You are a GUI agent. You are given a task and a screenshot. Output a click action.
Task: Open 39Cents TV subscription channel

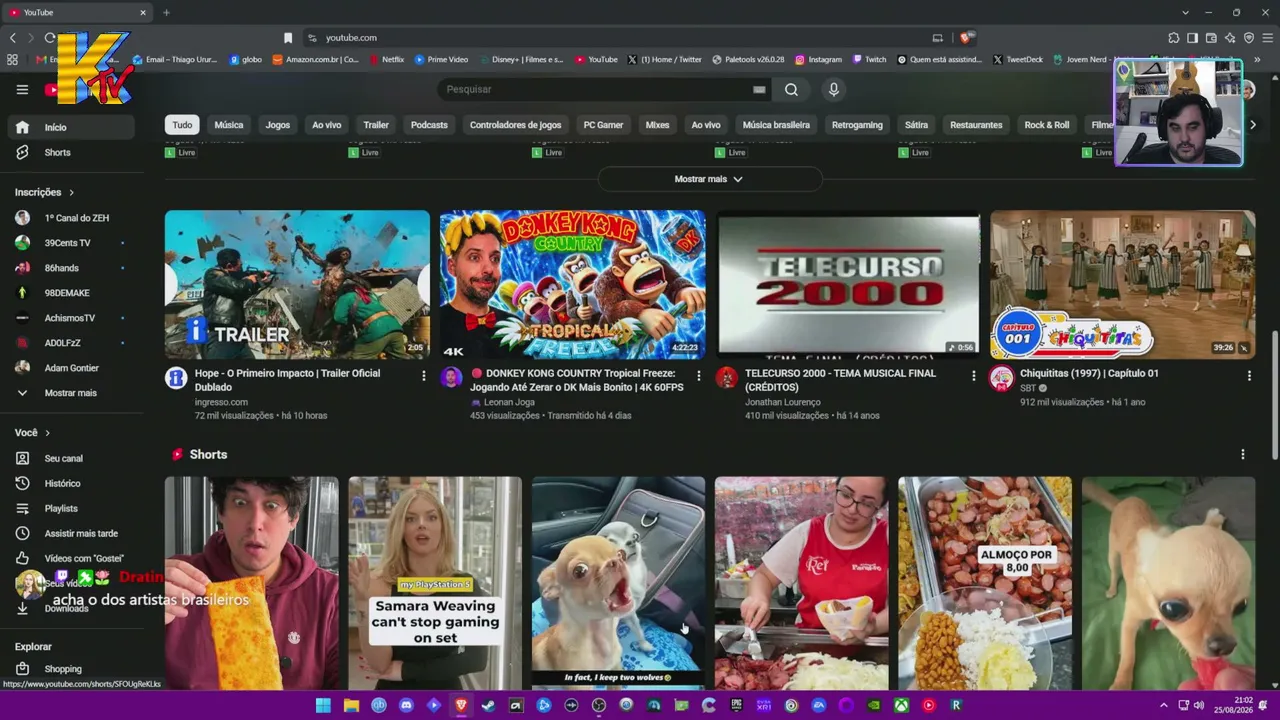[69, 243]
